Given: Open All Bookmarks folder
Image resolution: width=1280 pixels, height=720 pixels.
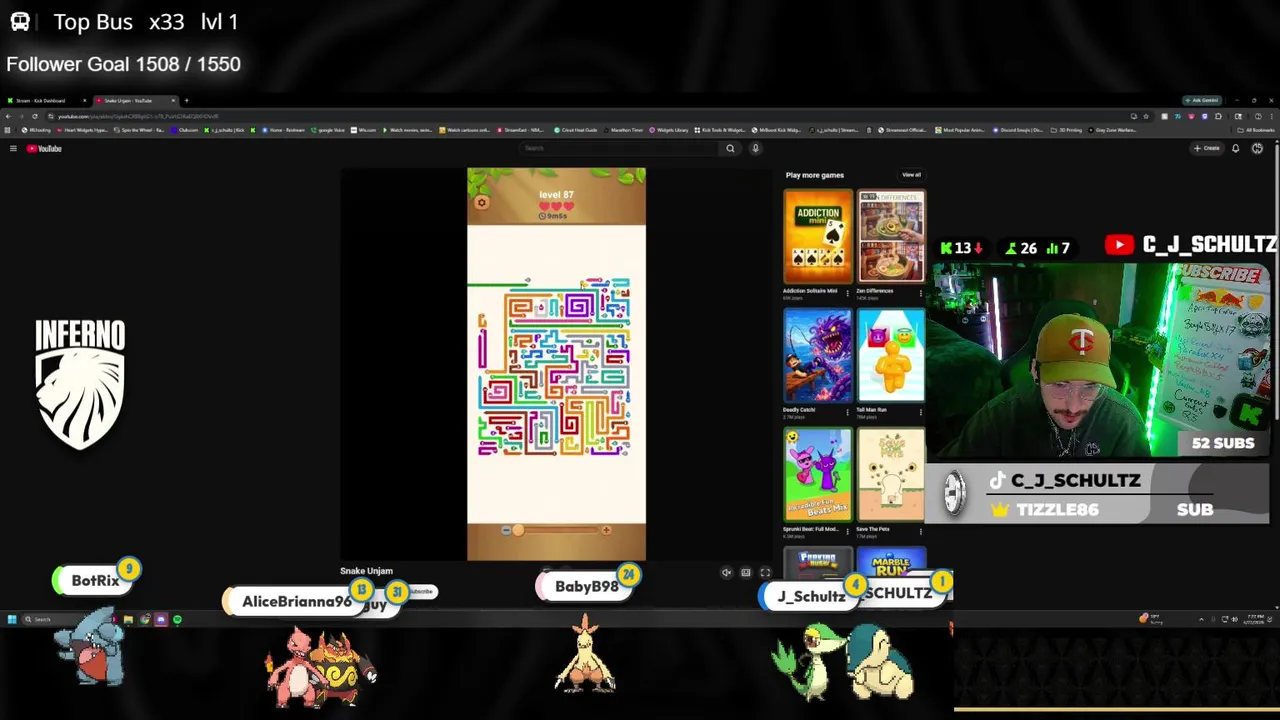Looking at the screenshot, I should 1257,130.
